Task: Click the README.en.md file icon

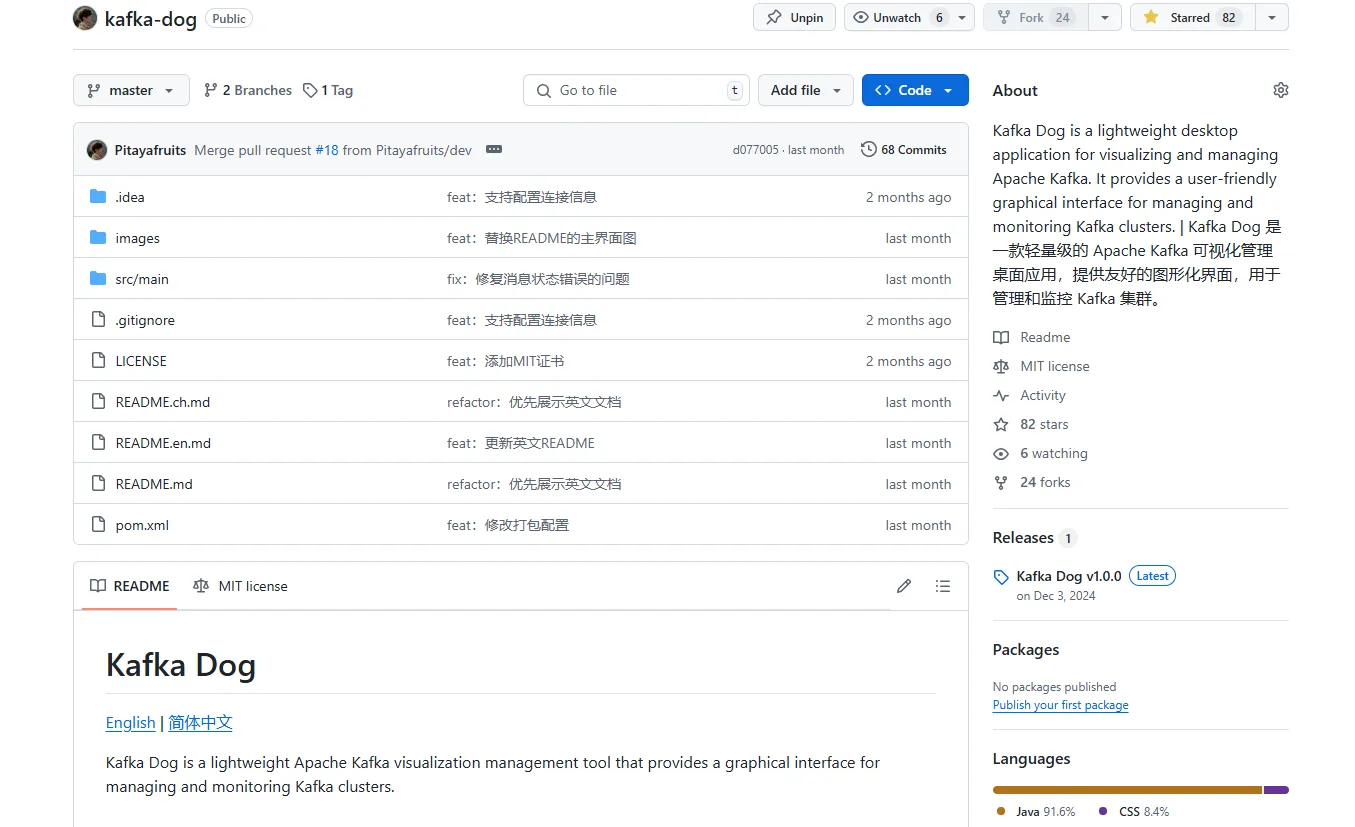Action: pos(98,443)
